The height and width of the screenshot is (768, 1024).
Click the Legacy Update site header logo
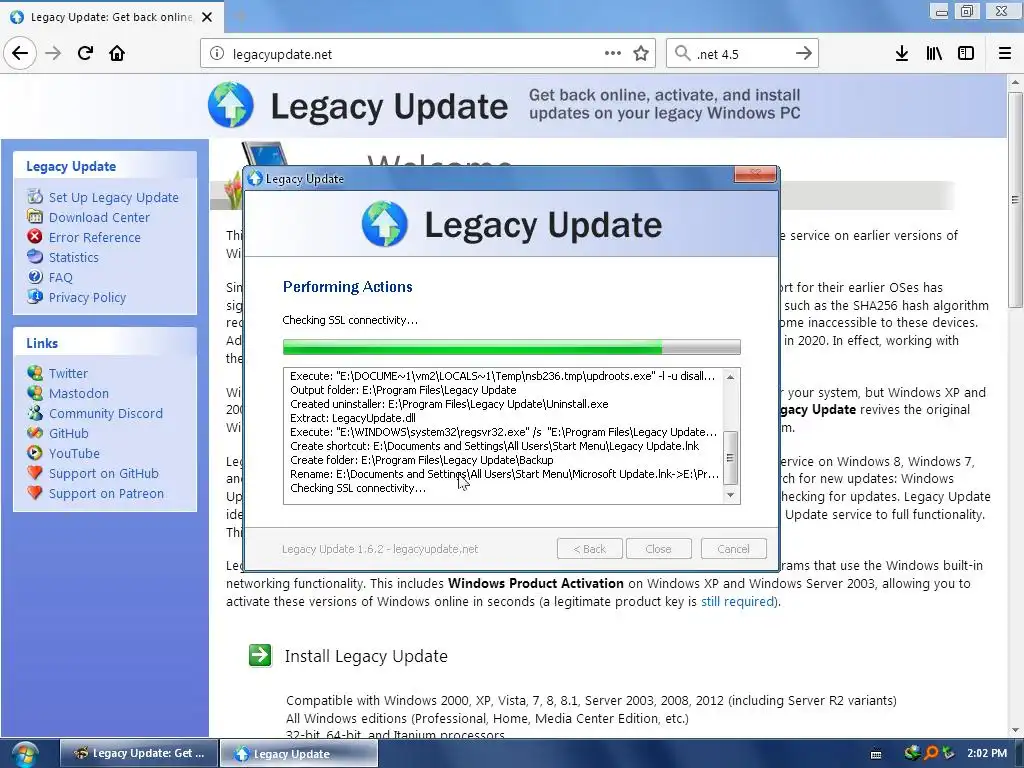358,105
